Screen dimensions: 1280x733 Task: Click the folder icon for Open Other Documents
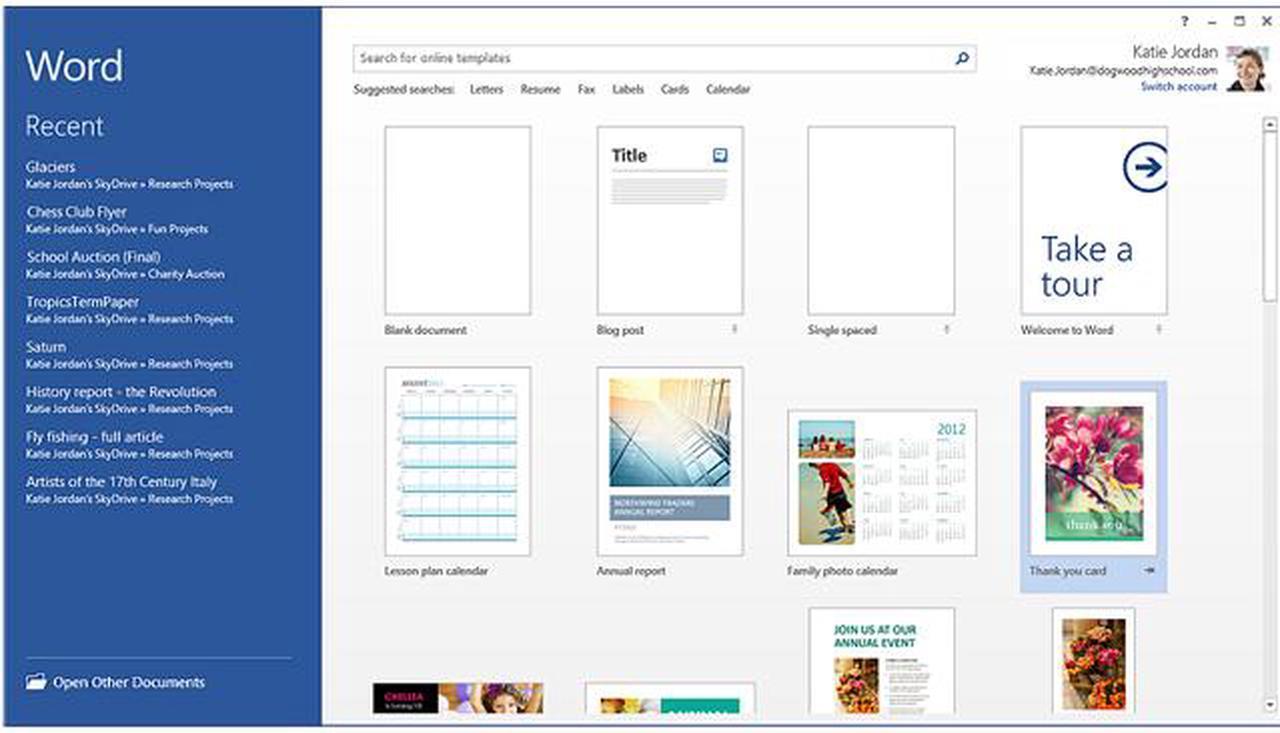(36, 682)
